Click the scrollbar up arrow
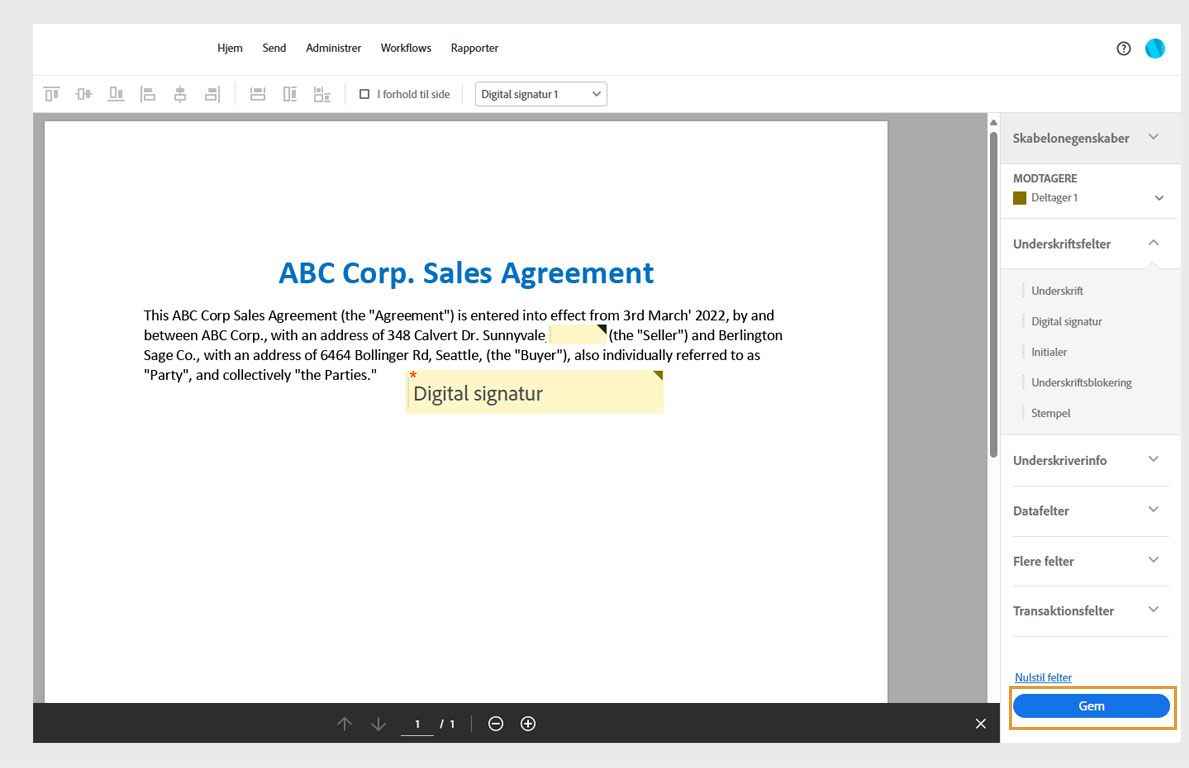 pyautogui.click(x=993, y=123)
